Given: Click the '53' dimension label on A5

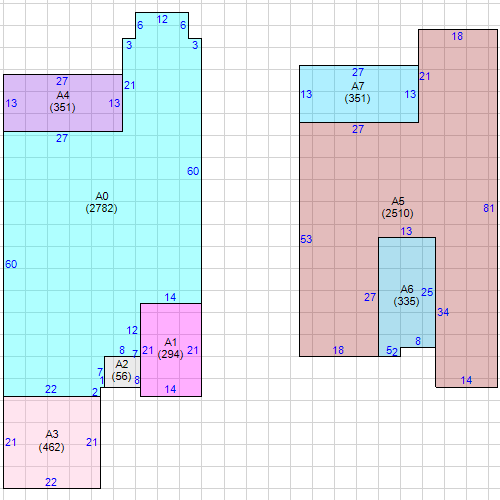Looking at the screenshot, I should 306,239.
